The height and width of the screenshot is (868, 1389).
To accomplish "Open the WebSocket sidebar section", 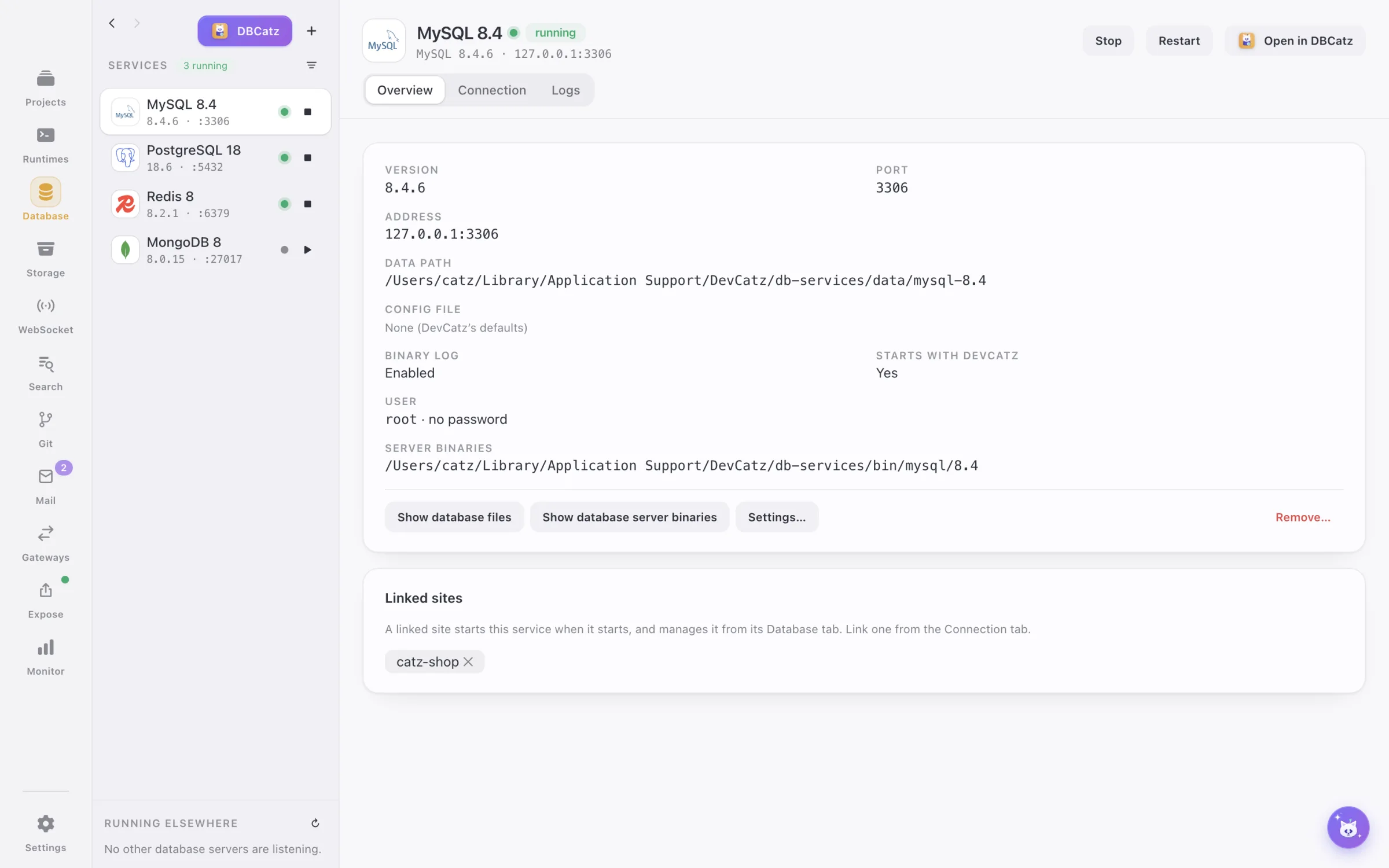I will (46, 315).
